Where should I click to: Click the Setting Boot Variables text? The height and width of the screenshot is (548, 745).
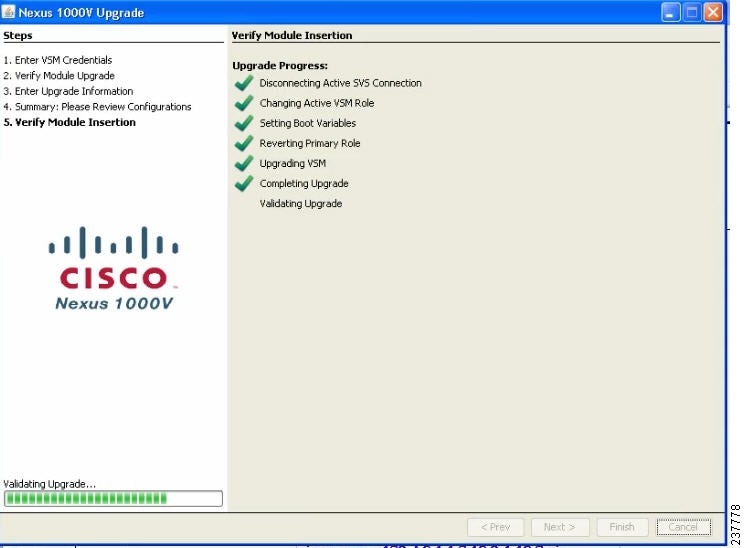307,123
